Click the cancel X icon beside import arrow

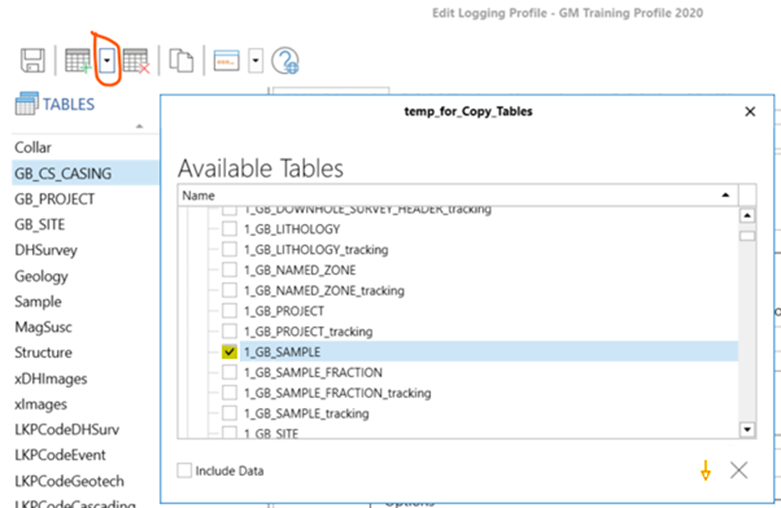point(739,470)
